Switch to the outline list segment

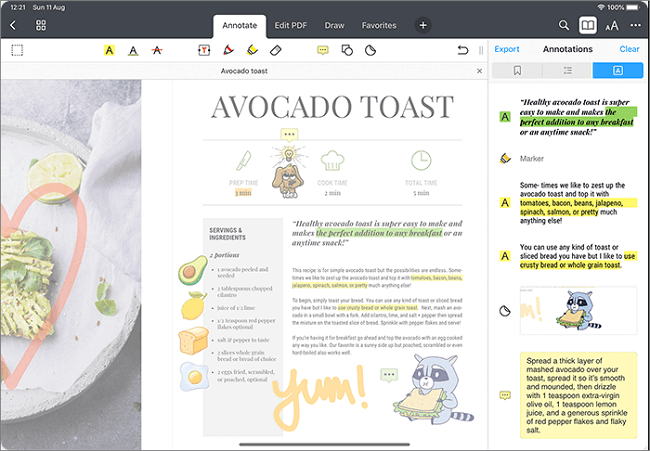567,70
